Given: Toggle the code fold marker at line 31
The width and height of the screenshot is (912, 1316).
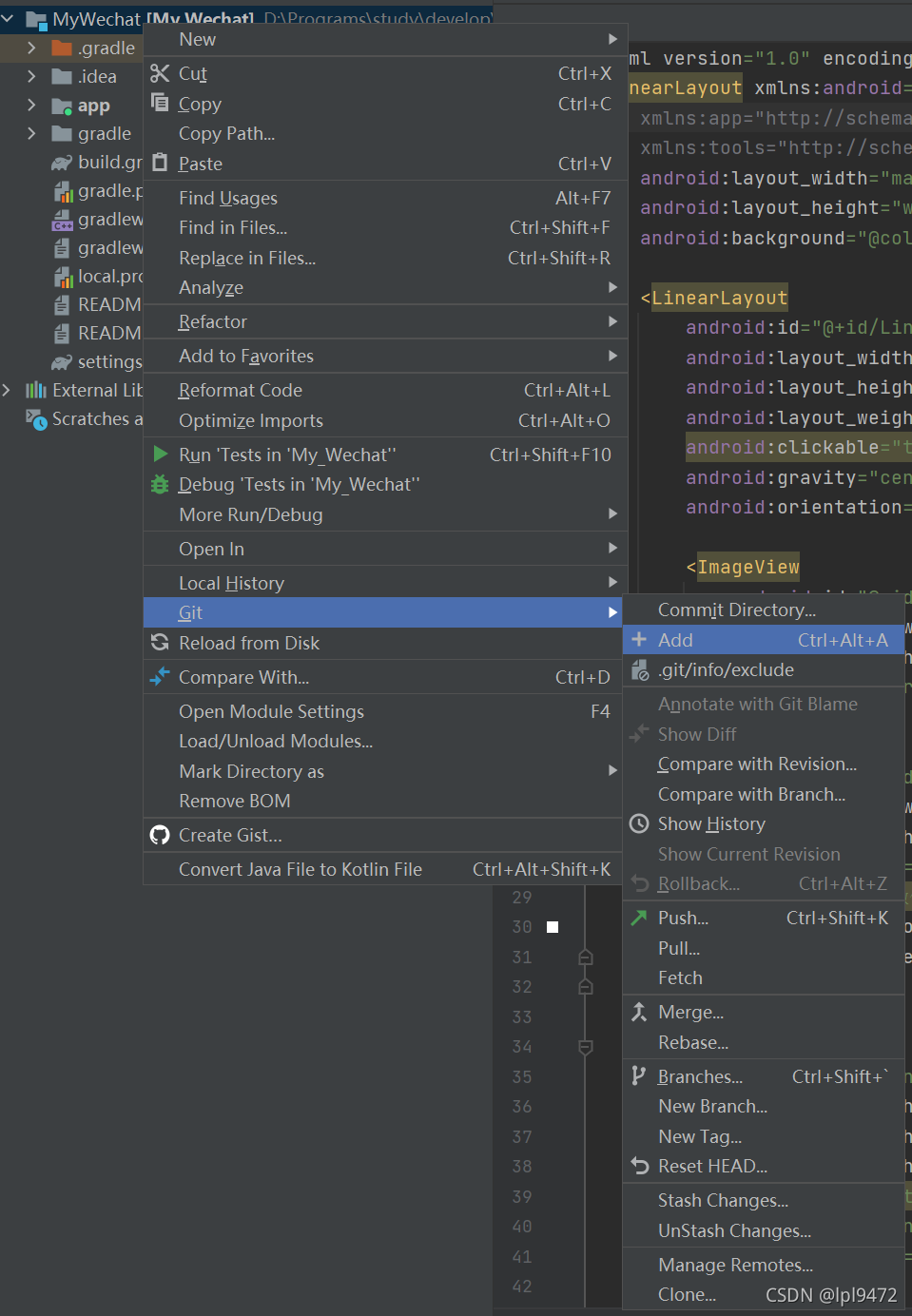Looking at the screenshot, I should tap(586, 958).
